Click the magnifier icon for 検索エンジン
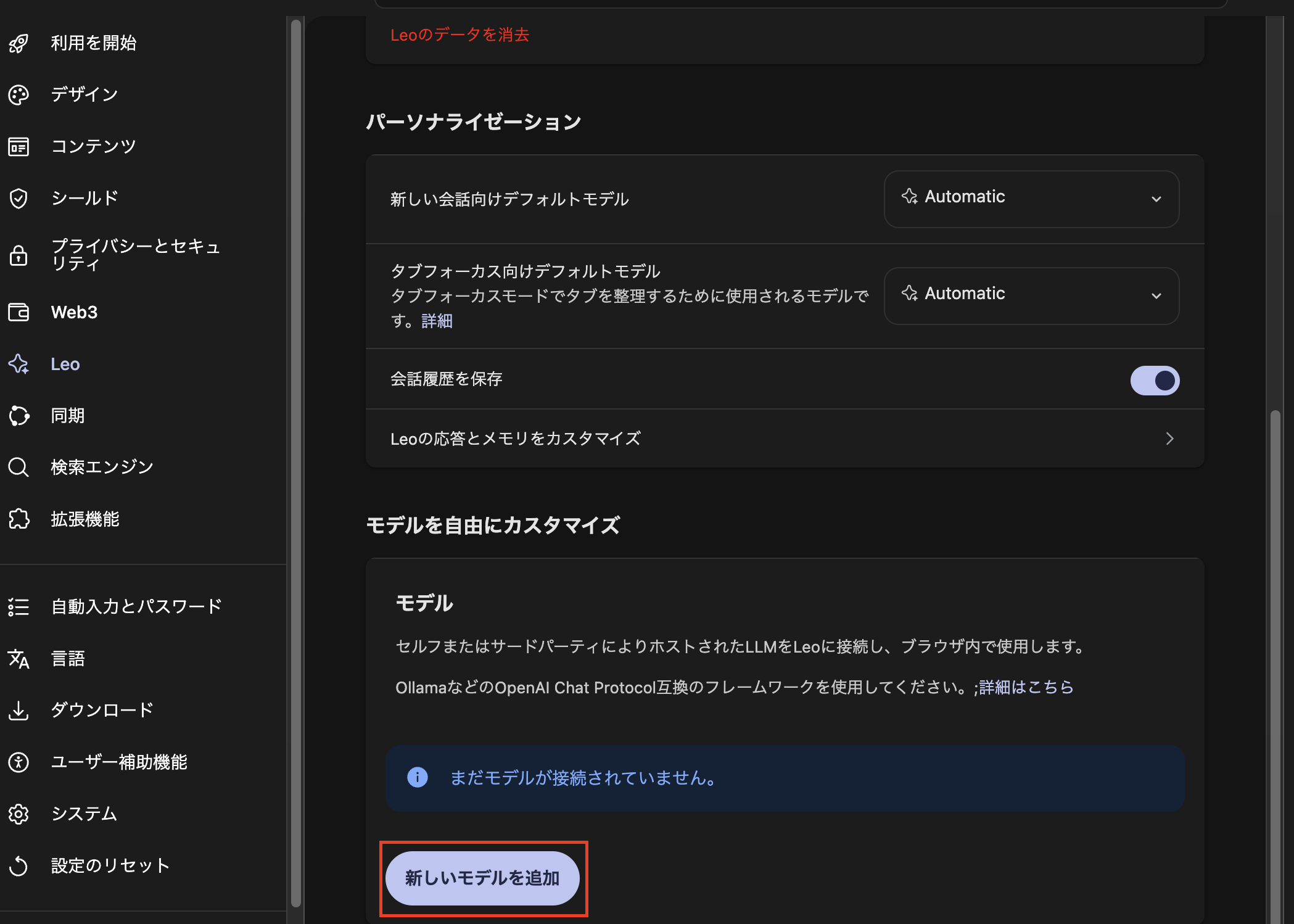Screen dimensions: 1294x924 coord(19,468)
